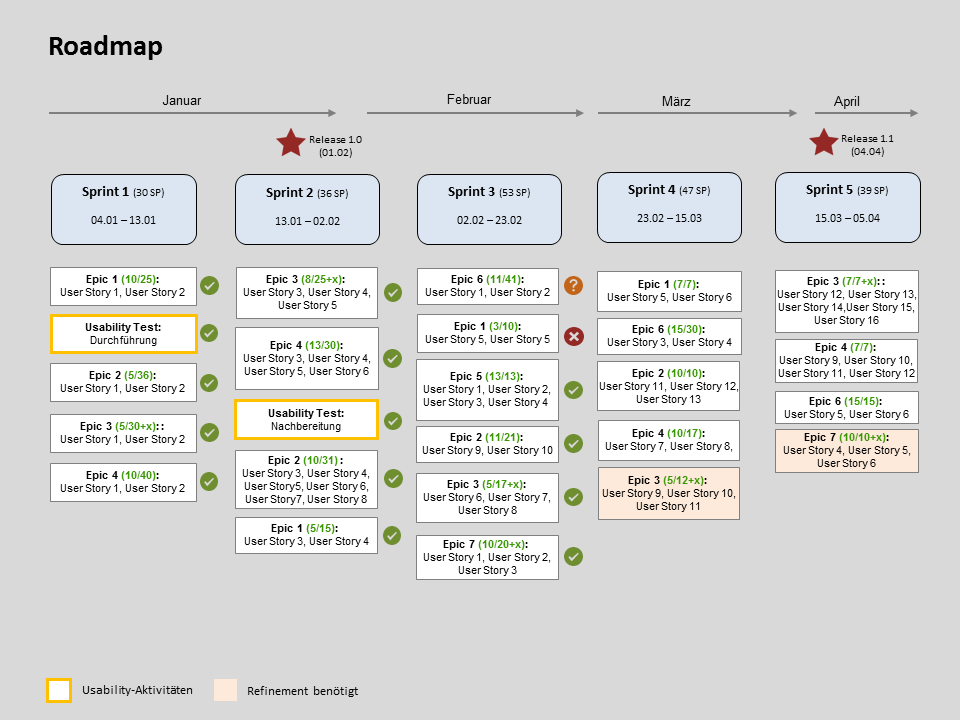The height and width of the screenshot is (720, 960).
Task: Select the Epic 4 (10/17) card
Action: [669, 440]
